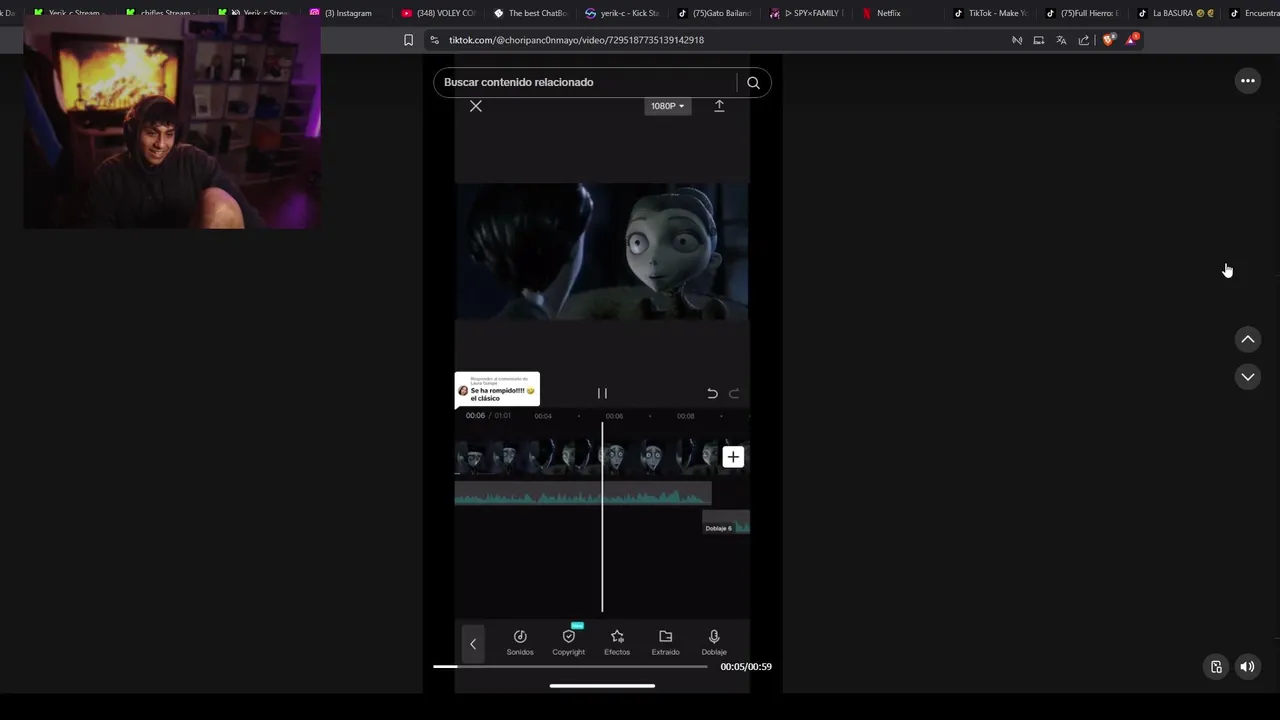The image size is (1280, 720).
Task: Click the tiktok.com URL in address bar
Action: (576, 40)
